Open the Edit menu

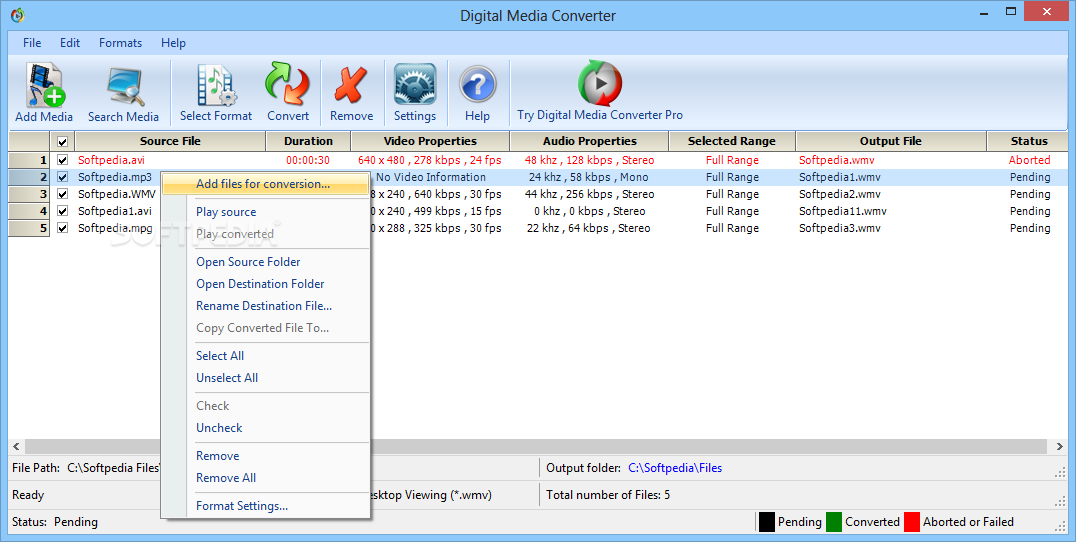tap(70, 43)
